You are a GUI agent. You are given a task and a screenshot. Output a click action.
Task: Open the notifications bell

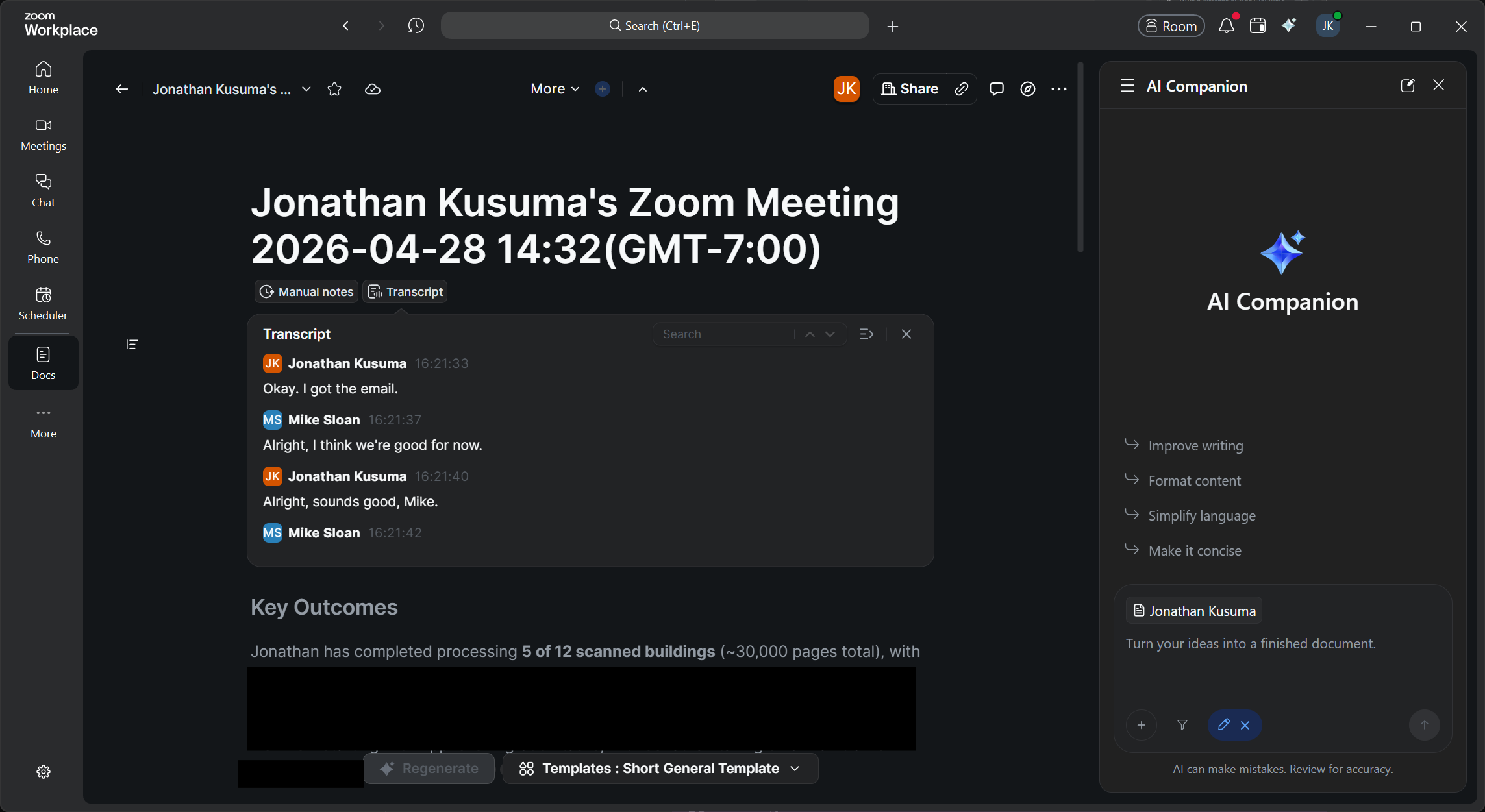[1226, 26]
